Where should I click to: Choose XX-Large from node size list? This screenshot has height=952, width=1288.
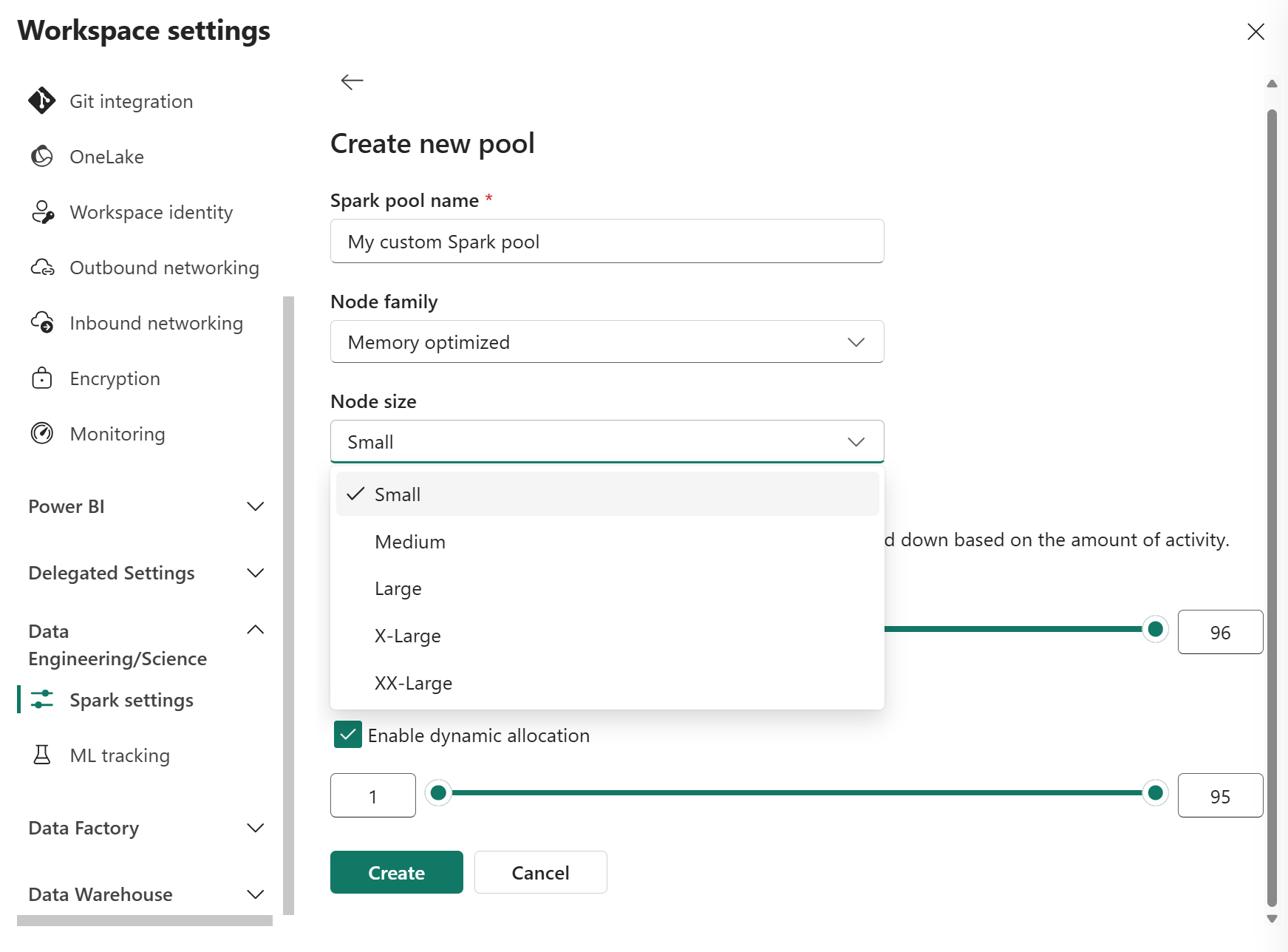413,683
